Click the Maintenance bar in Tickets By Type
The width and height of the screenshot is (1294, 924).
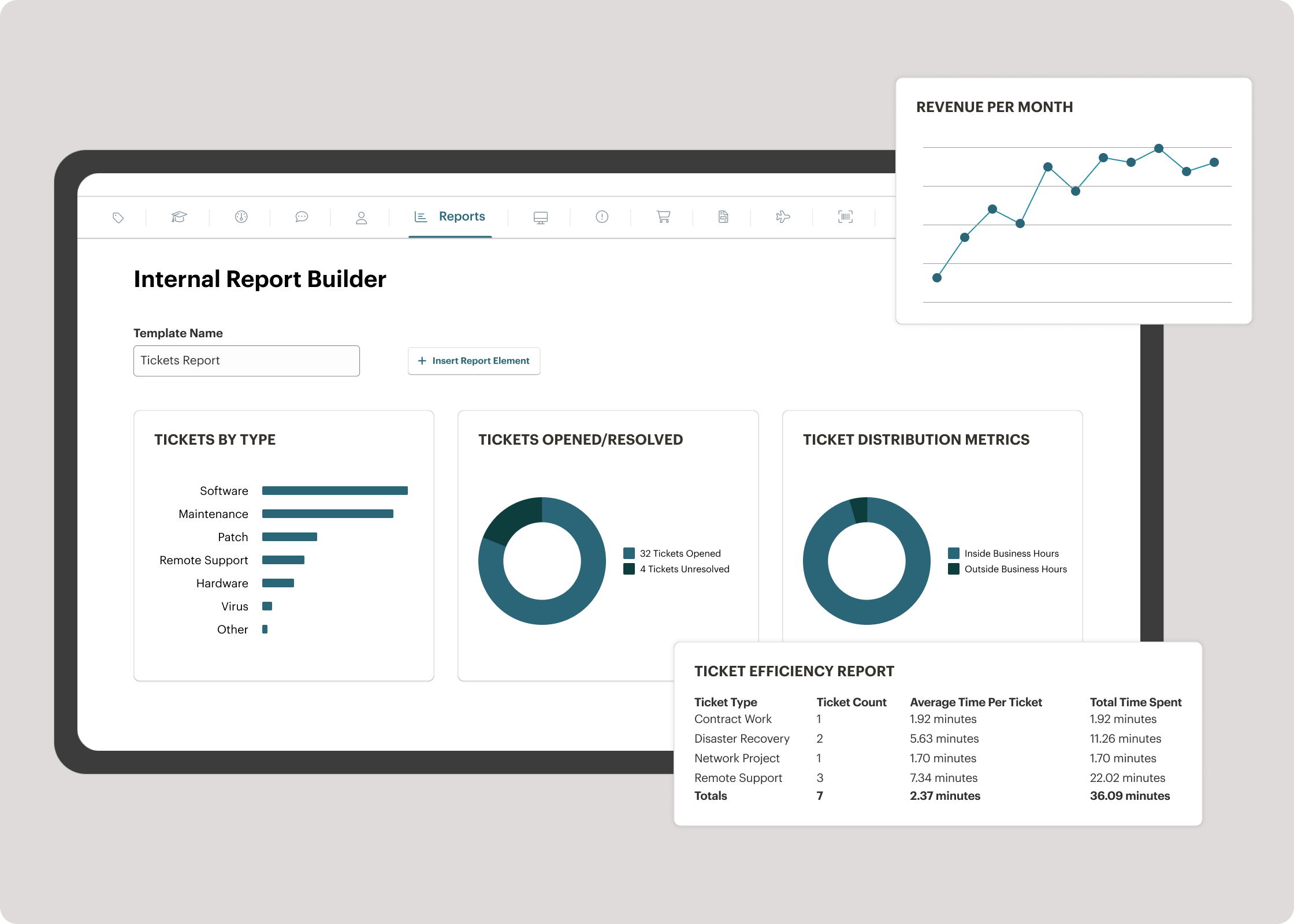click(x=328, y=514)
